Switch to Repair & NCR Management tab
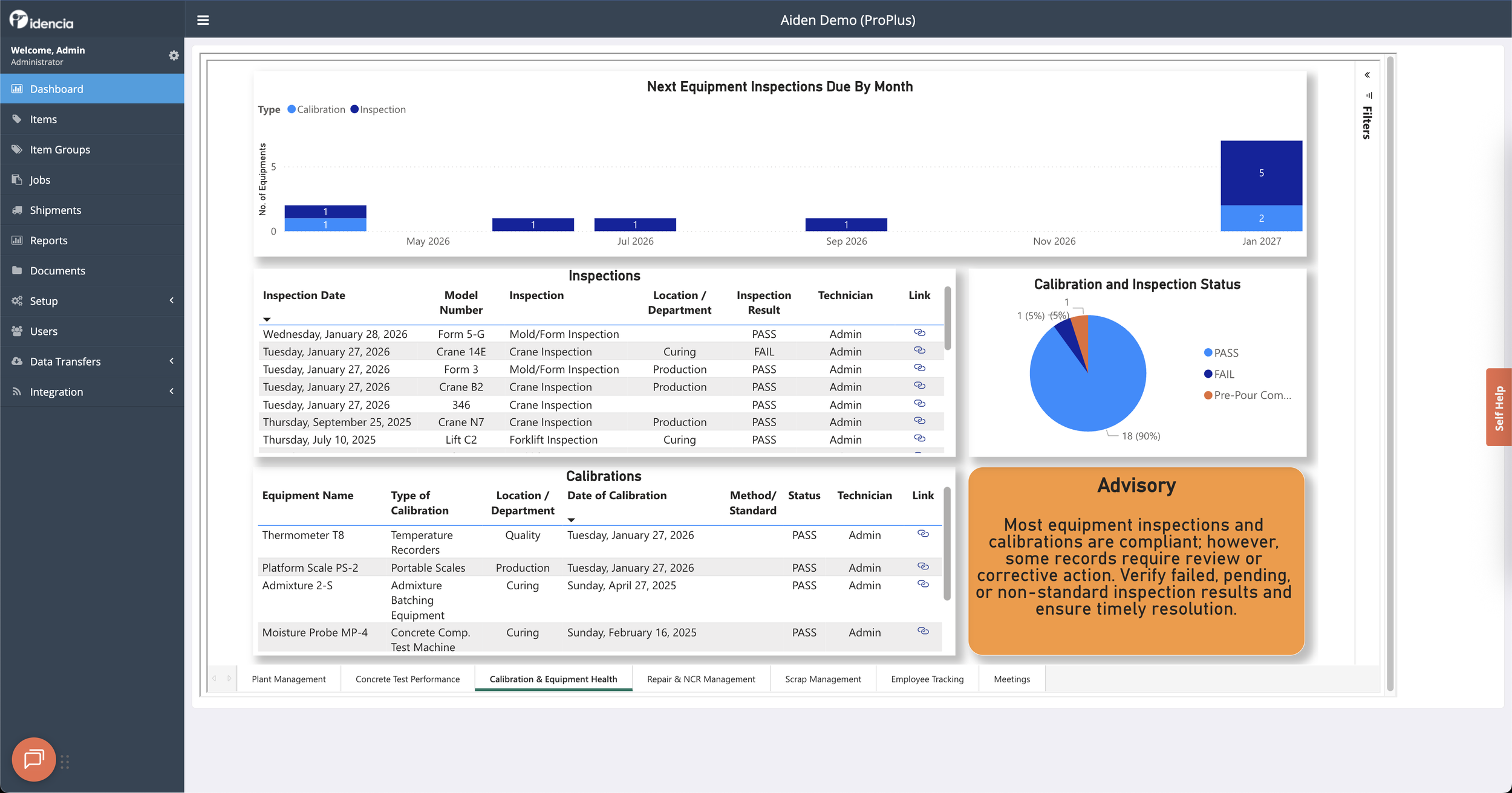 (x=701, y=679)
